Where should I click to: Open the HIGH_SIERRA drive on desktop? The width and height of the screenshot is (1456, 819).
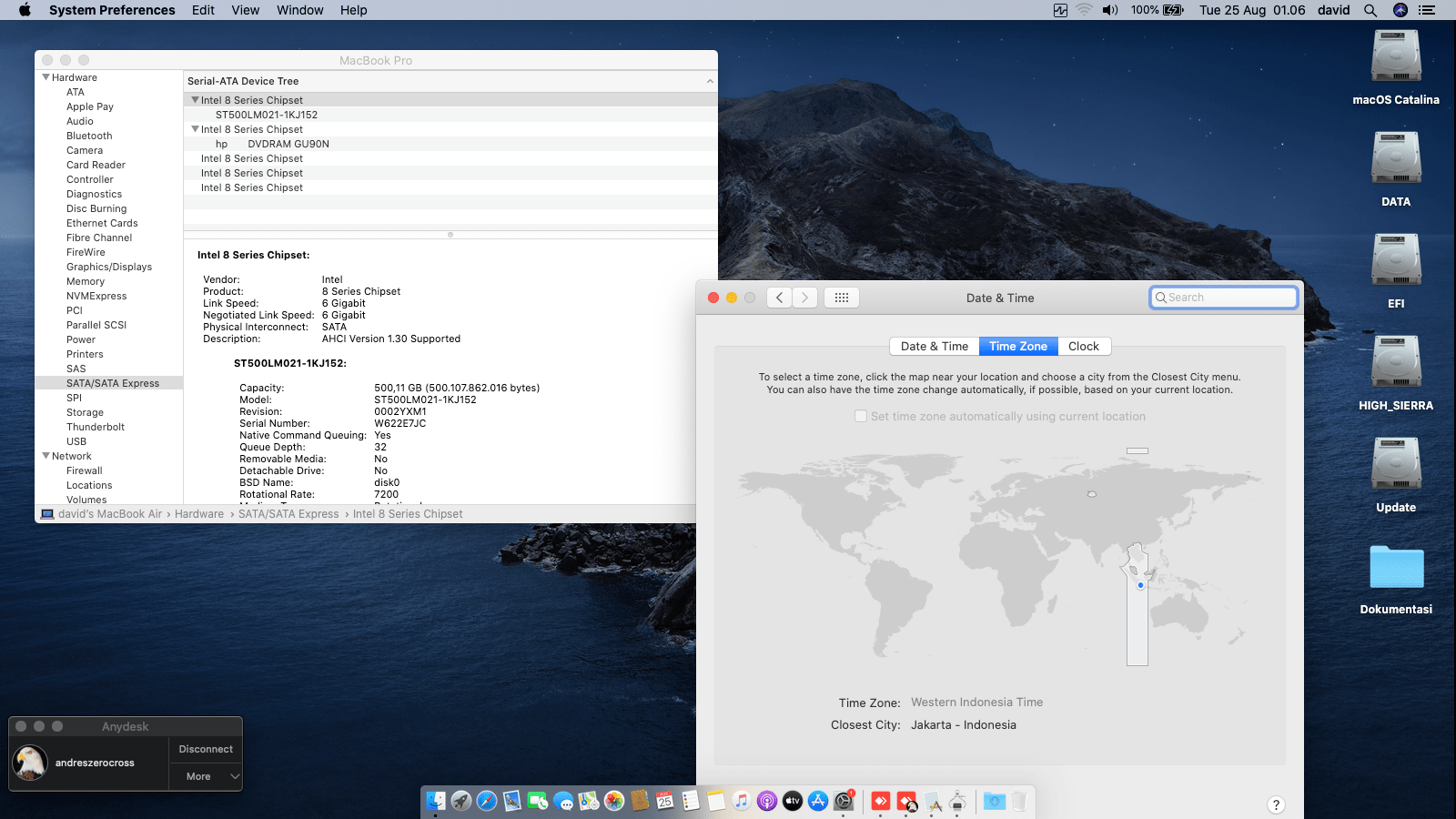click(1396, 374)
